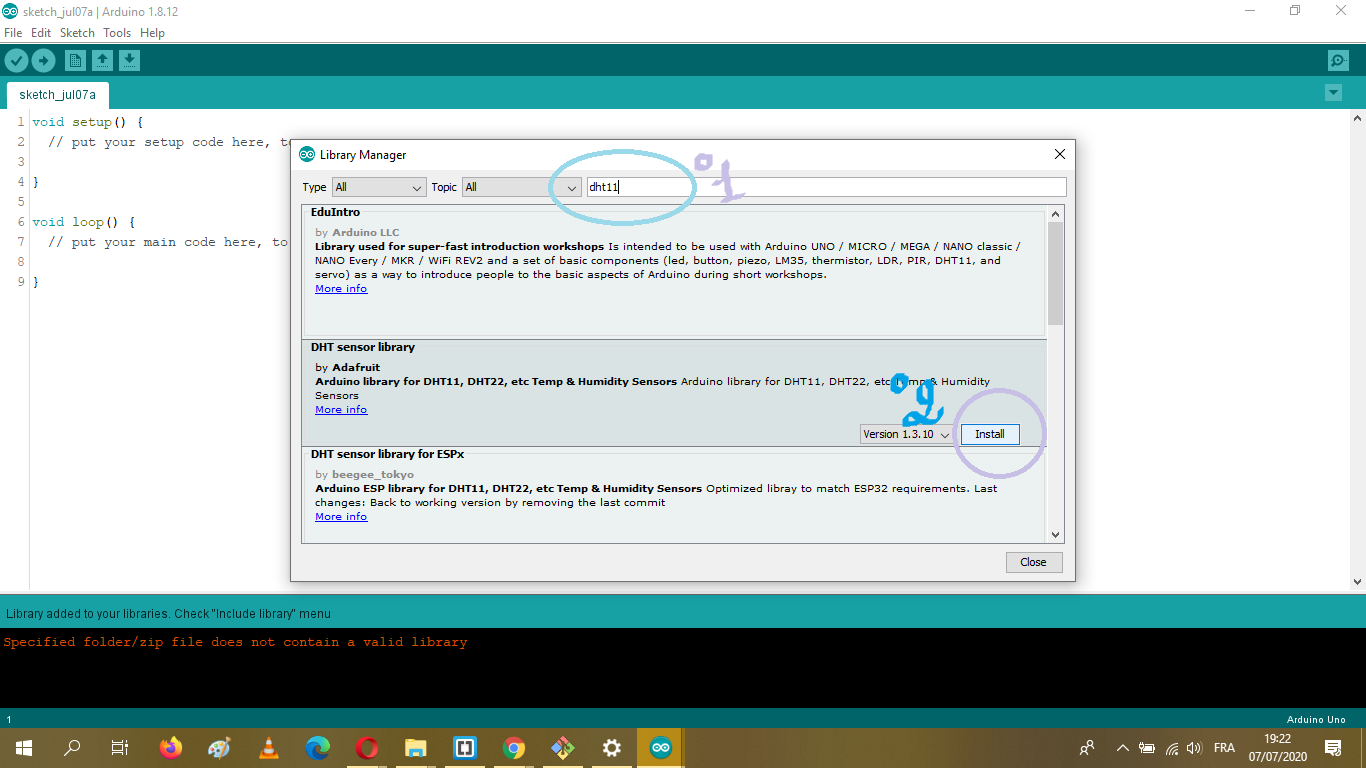This screenshot has width=1366, height=768.
Task: Click the editor scrollbar down arrow
Action: (1357, 581)
